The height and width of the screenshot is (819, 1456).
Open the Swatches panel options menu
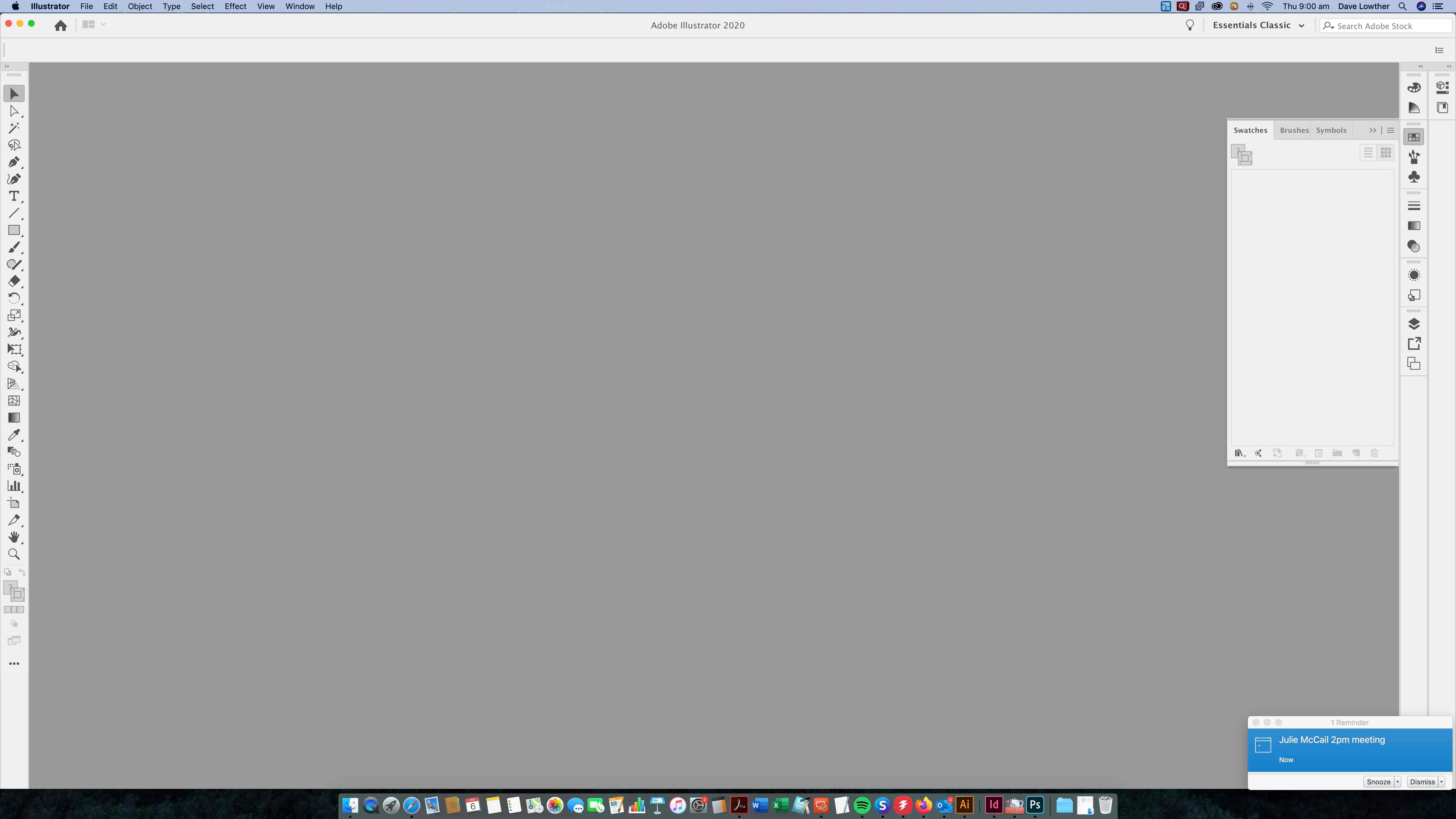coord(1390,131)
